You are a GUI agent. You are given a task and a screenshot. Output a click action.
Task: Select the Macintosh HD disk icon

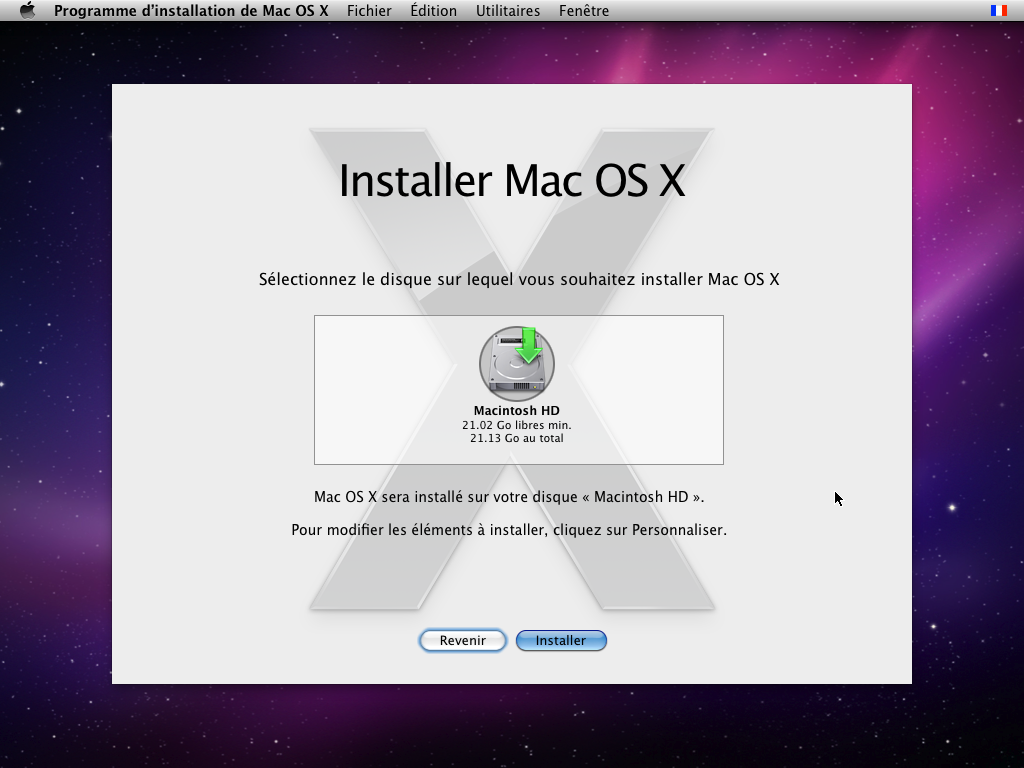(x=517, y=364)
